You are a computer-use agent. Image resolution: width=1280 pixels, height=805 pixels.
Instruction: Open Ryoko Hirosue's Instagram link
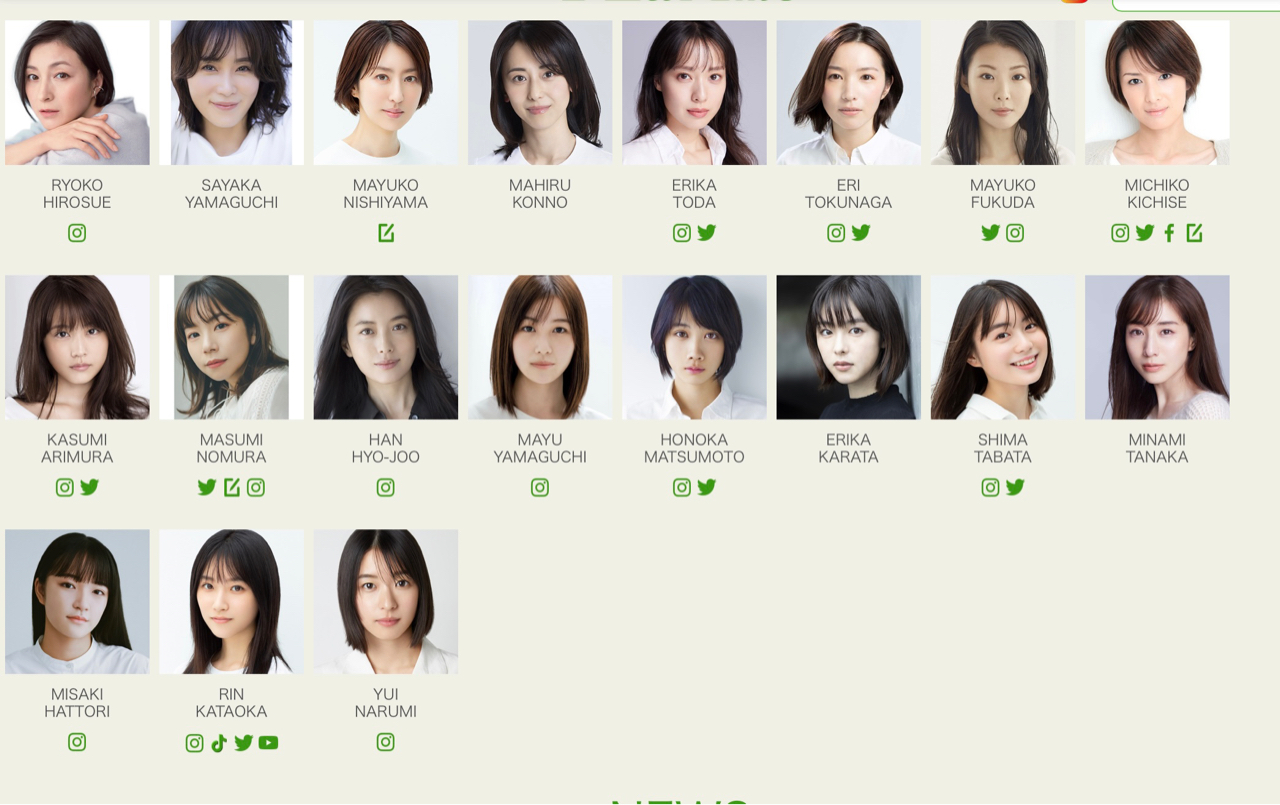point(77,233)
